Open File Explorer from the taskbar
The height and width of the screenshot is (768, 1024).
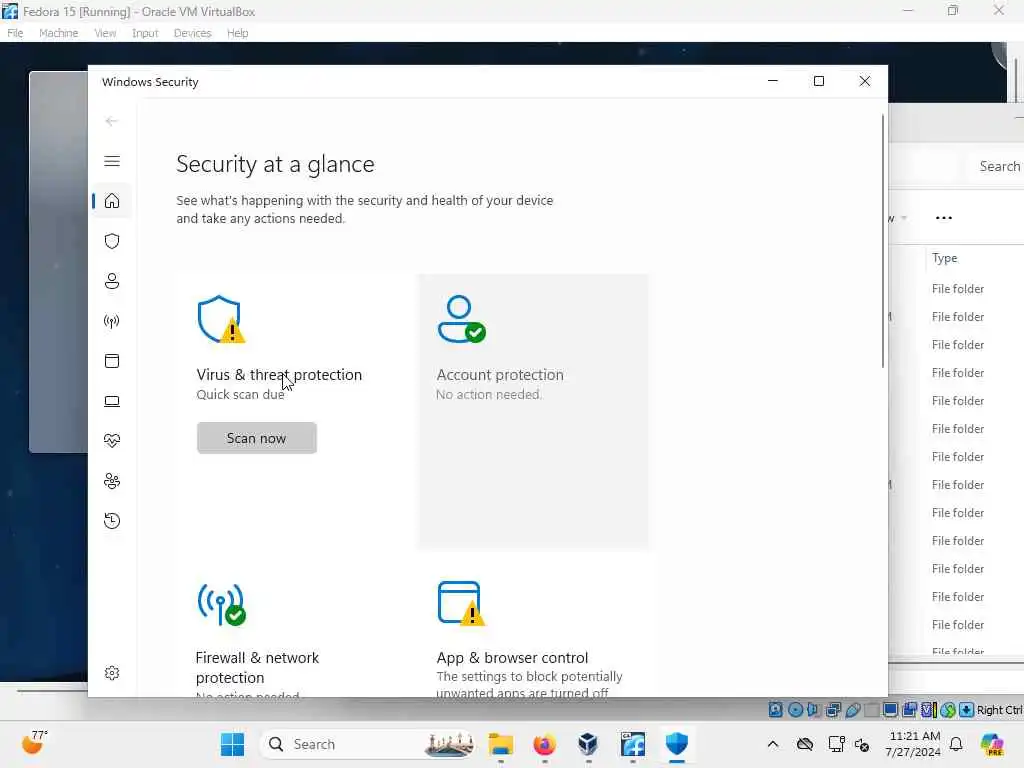[501, 744]
